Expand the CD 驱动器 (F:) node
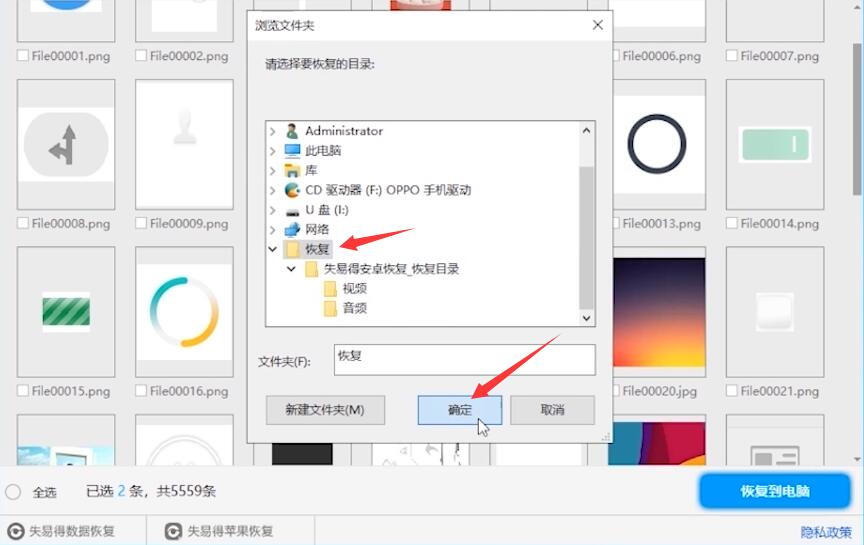Screen dimensions: 864x545 point(272,190)
